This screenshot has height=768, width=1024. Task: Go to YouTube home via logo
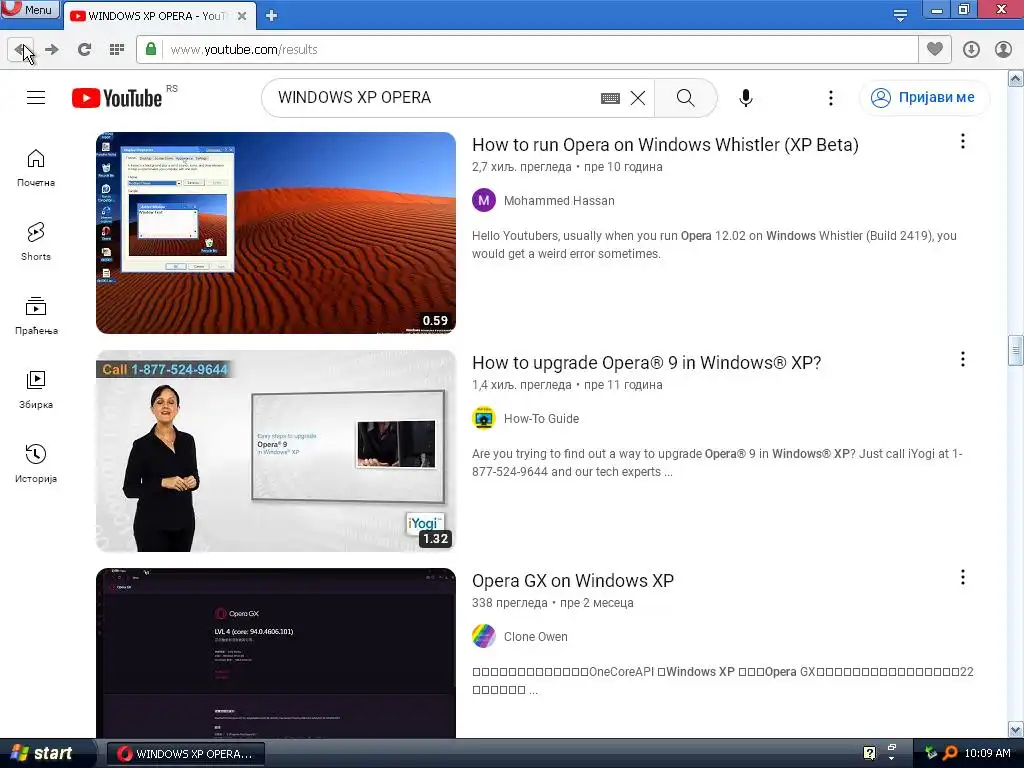118,98
